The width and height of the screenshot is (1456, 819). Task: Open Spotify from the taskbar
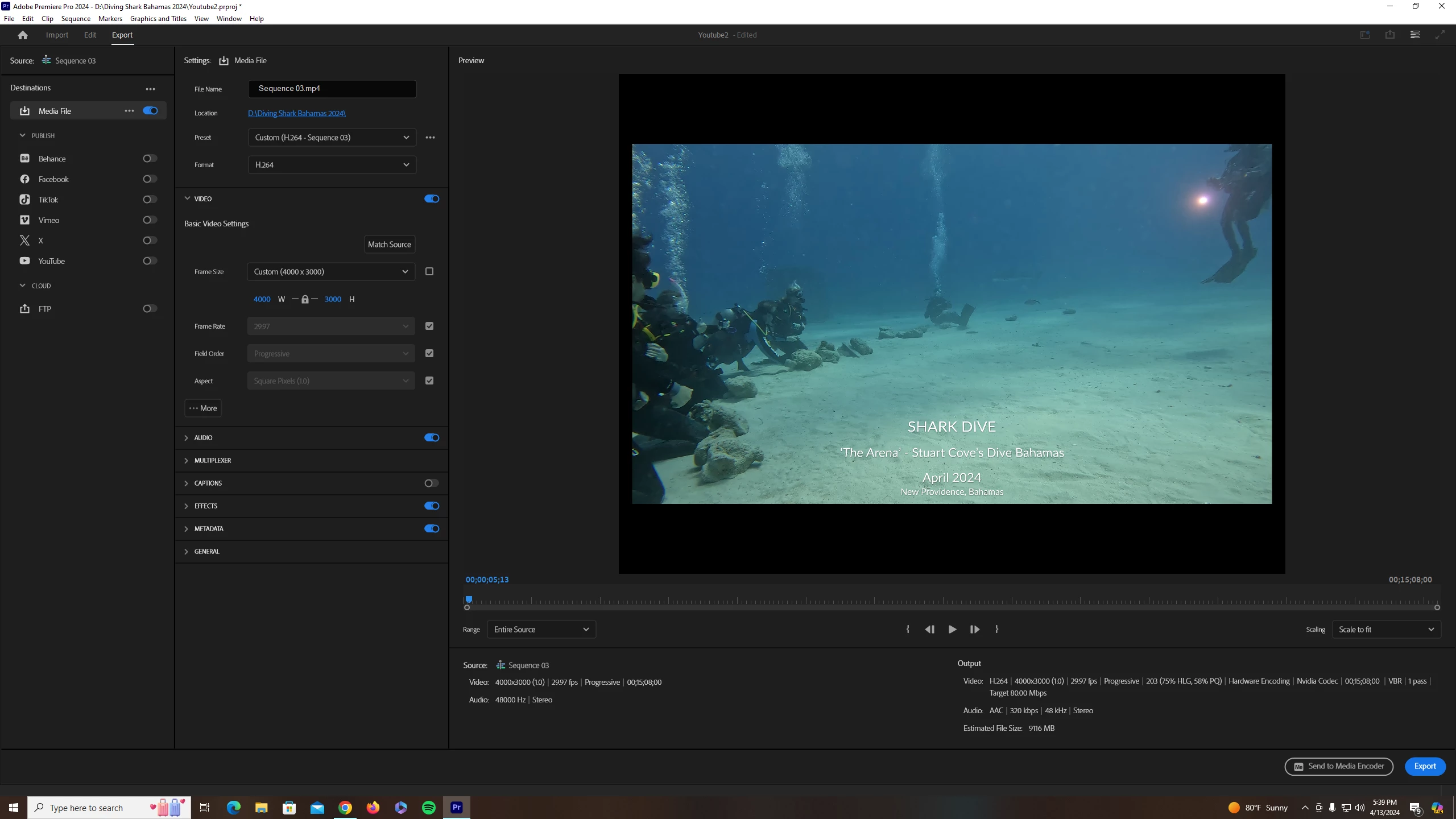pos(429,808)
